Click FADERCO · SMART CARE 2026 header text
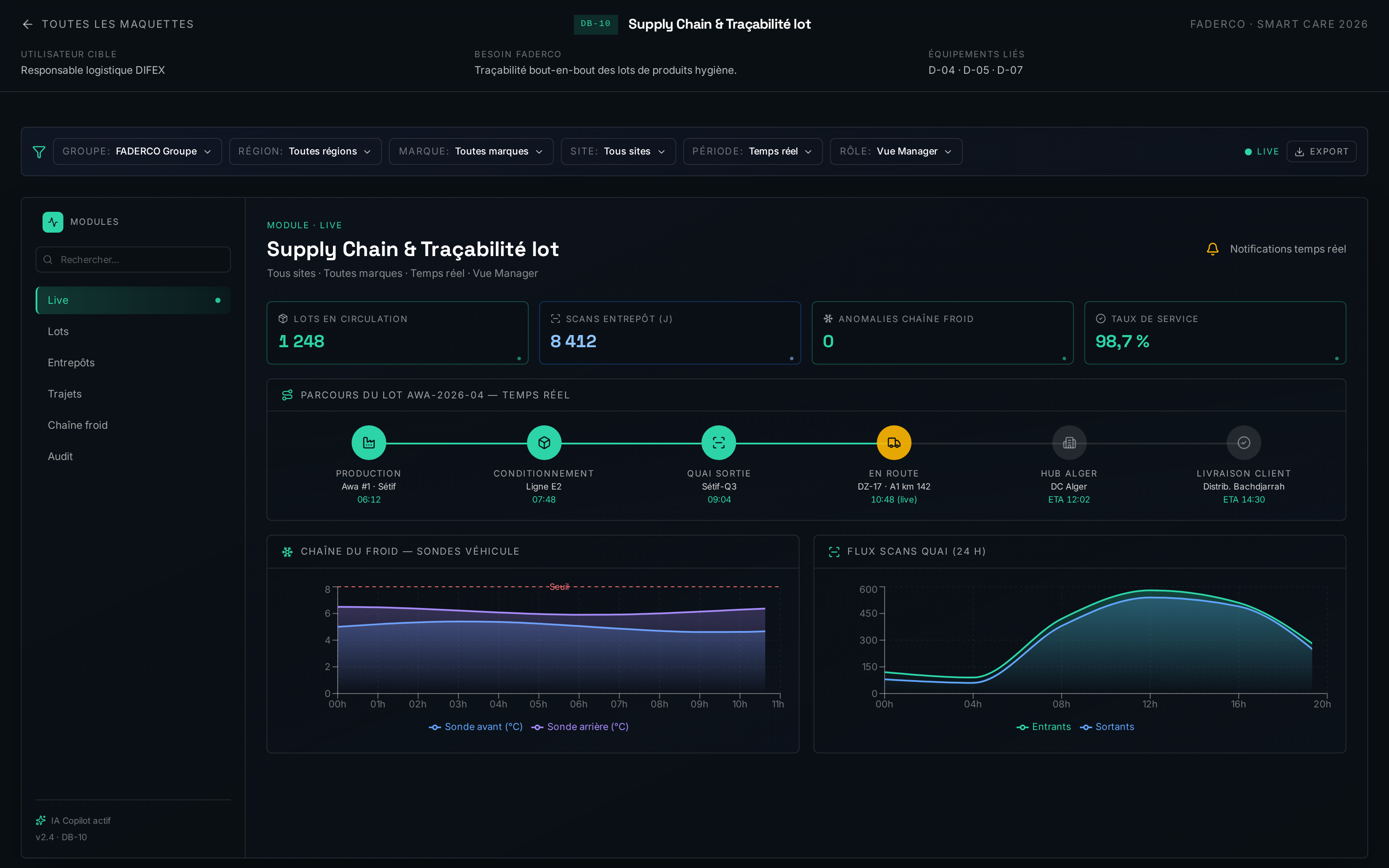The image size is (1389, 868). pyautogui.click(x=1279, y=24)
